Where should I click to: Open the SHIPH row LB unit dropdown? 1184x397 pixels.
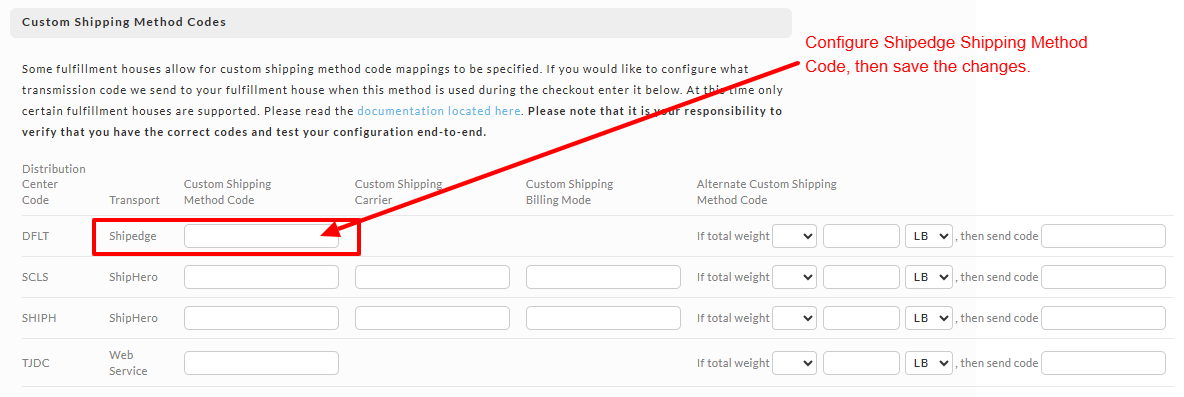coord(929,318)
